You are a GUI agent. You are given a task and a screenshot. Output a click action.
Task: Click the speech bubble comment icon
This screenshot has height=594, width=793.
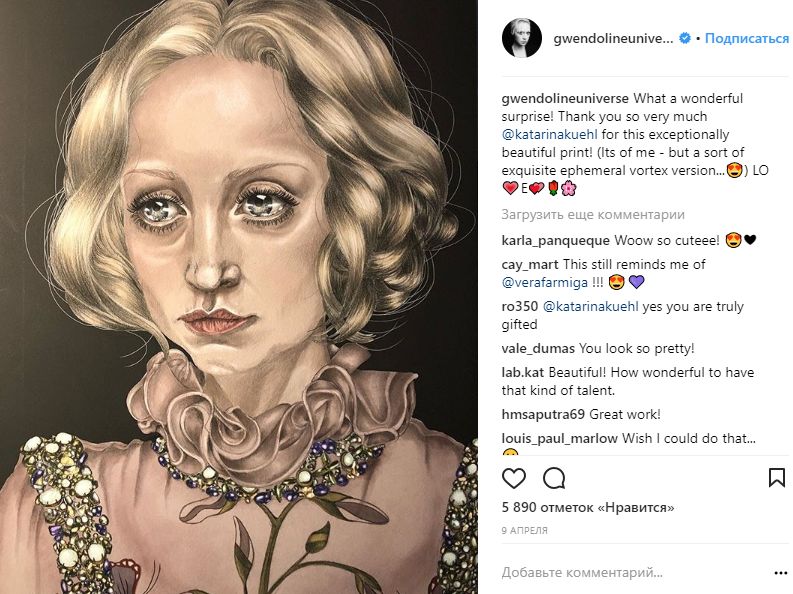tap(554, 478)
